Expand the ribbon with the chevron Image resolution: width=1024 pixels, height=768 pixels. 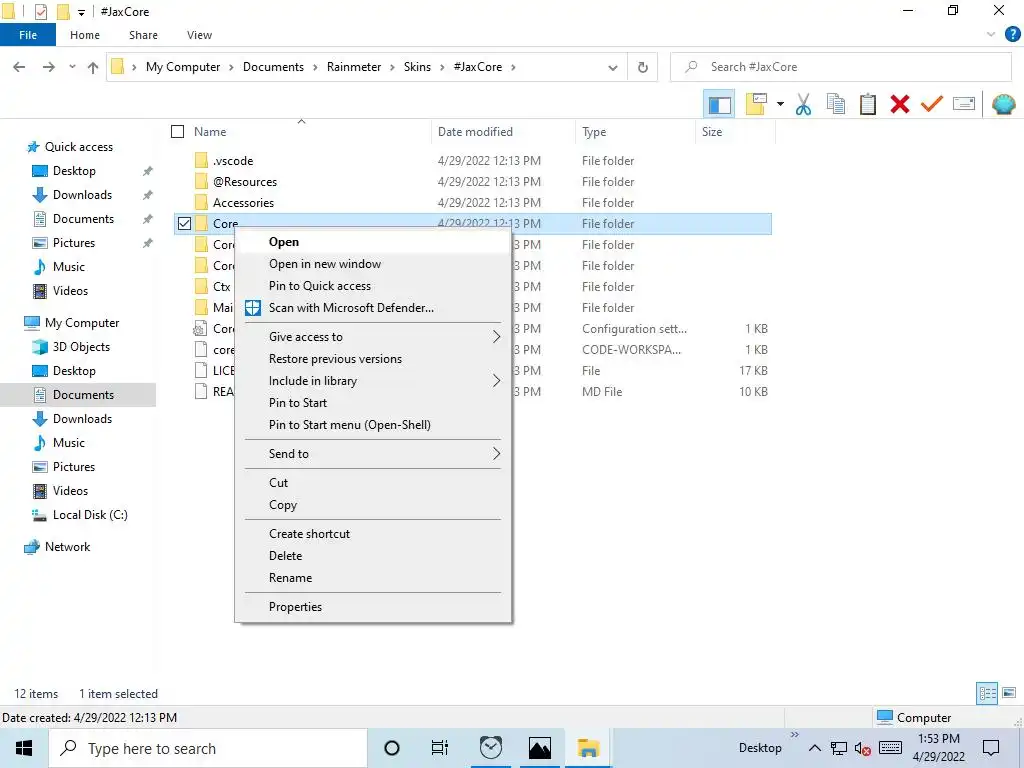point(991,34)
